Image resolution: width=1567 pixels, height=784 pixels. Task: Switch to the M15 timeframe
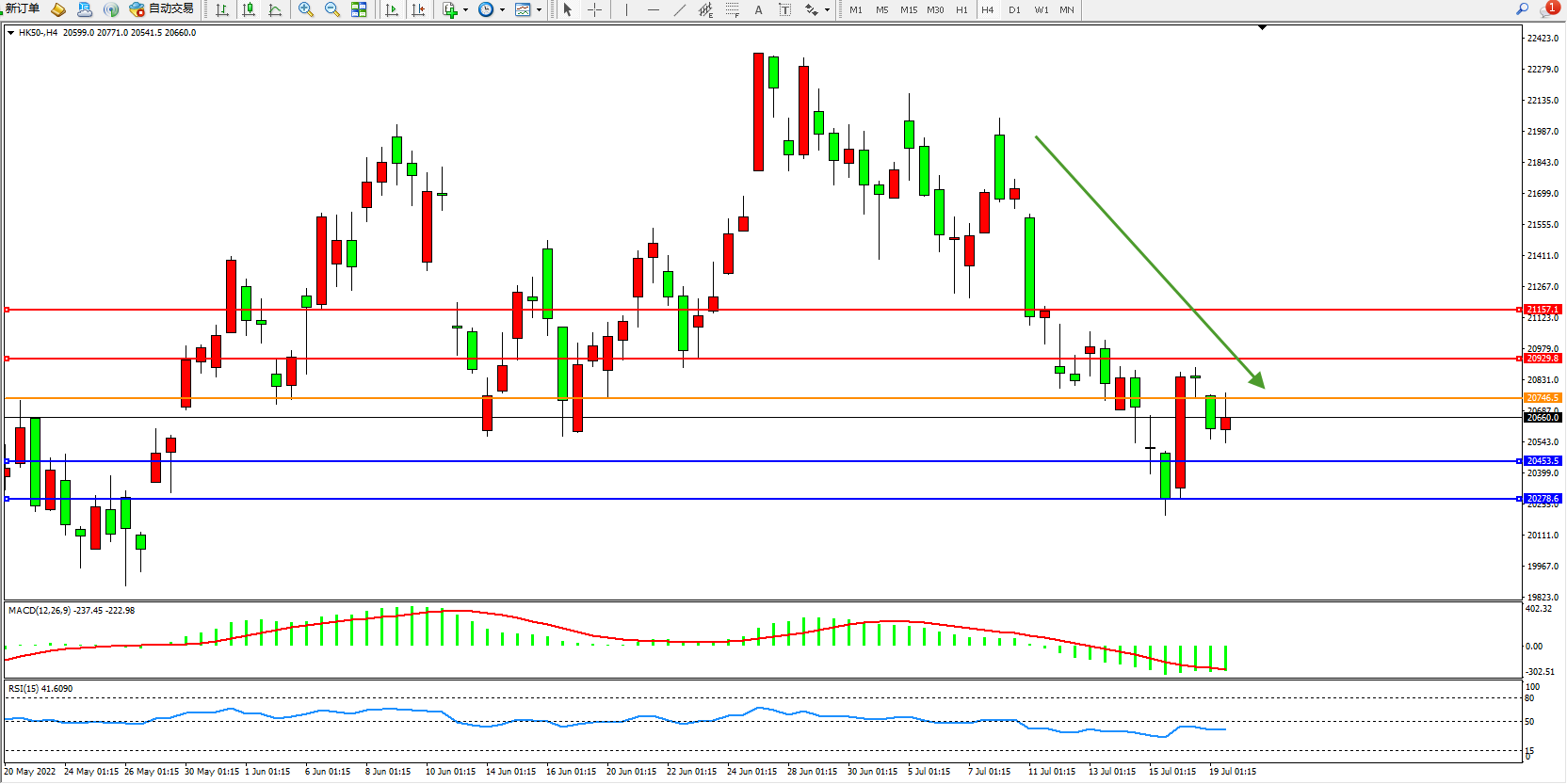(x=908, y=9)
